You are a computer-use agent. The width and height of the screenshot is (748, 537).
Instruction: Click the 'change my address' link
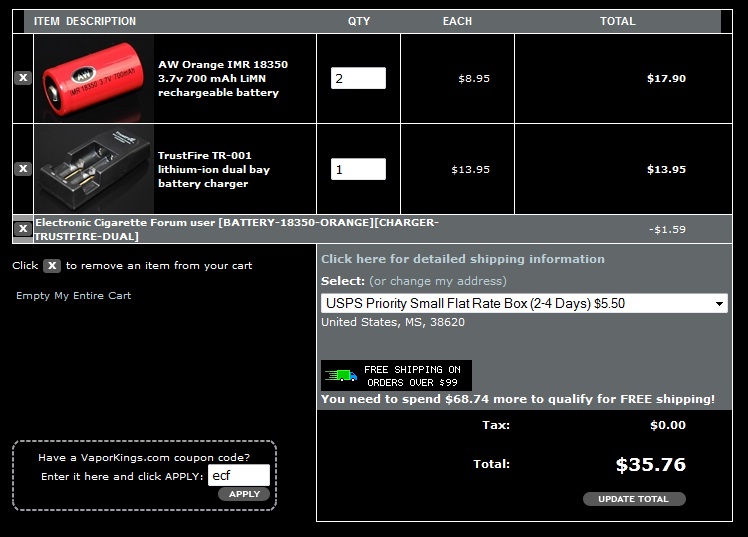437,281
